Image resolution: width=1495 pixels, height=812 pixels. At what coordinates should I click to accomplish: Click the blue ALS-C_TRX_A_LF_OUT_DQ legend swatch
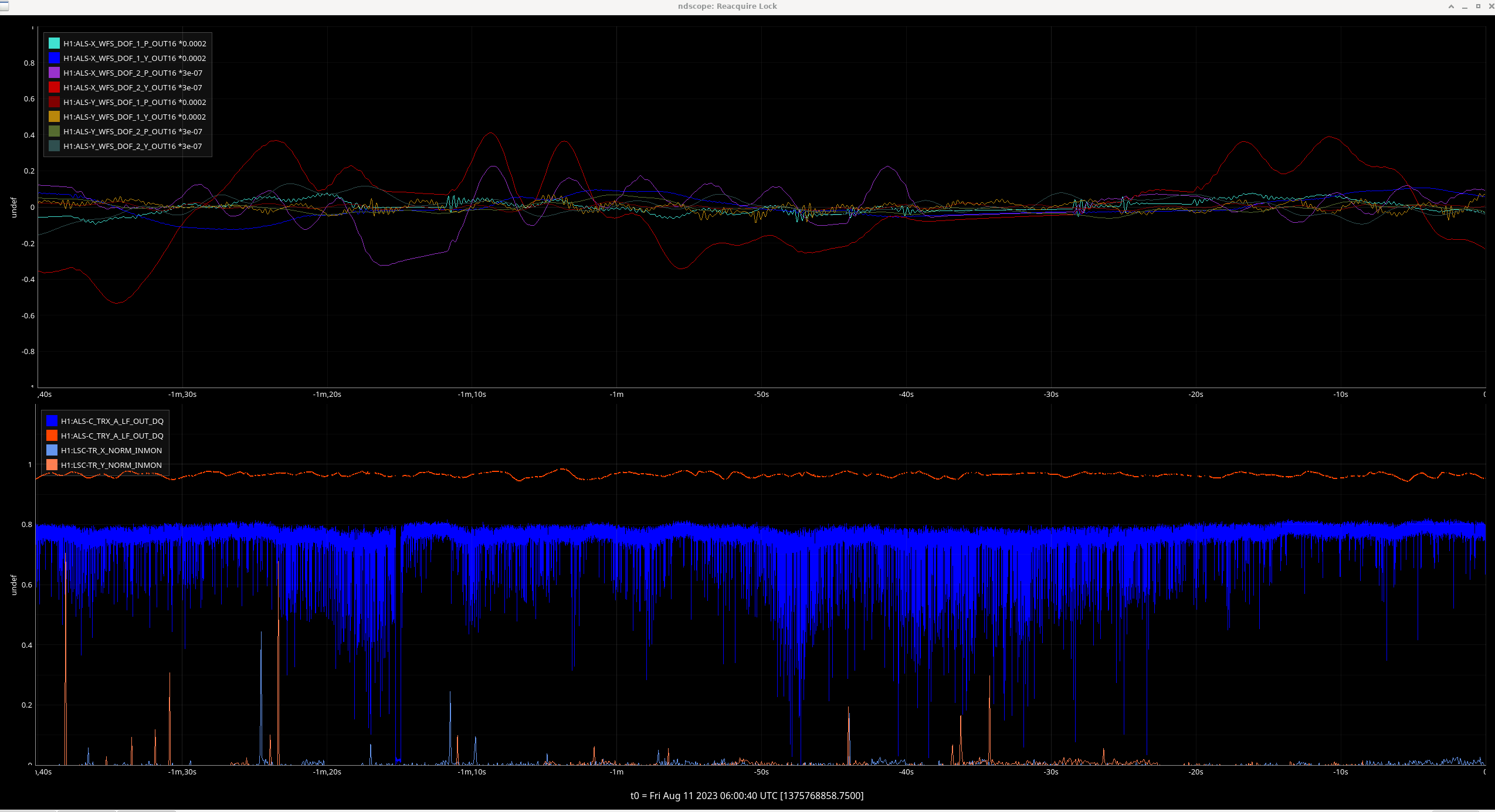pyautogui.click(x=52, y=421)
